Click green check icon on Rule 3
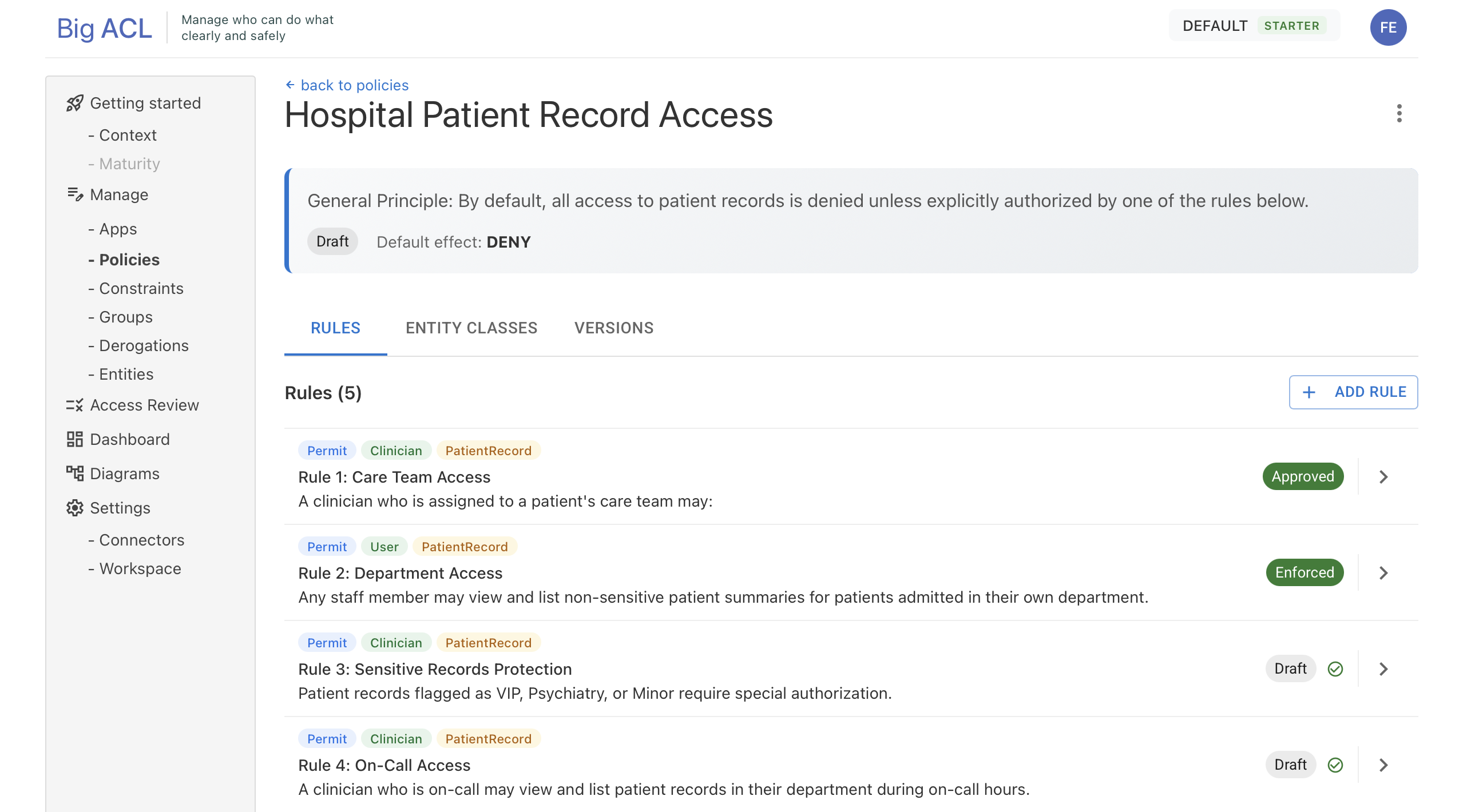The width and height of the screenshot is (1467, 812). click(x=1335, y=669)
